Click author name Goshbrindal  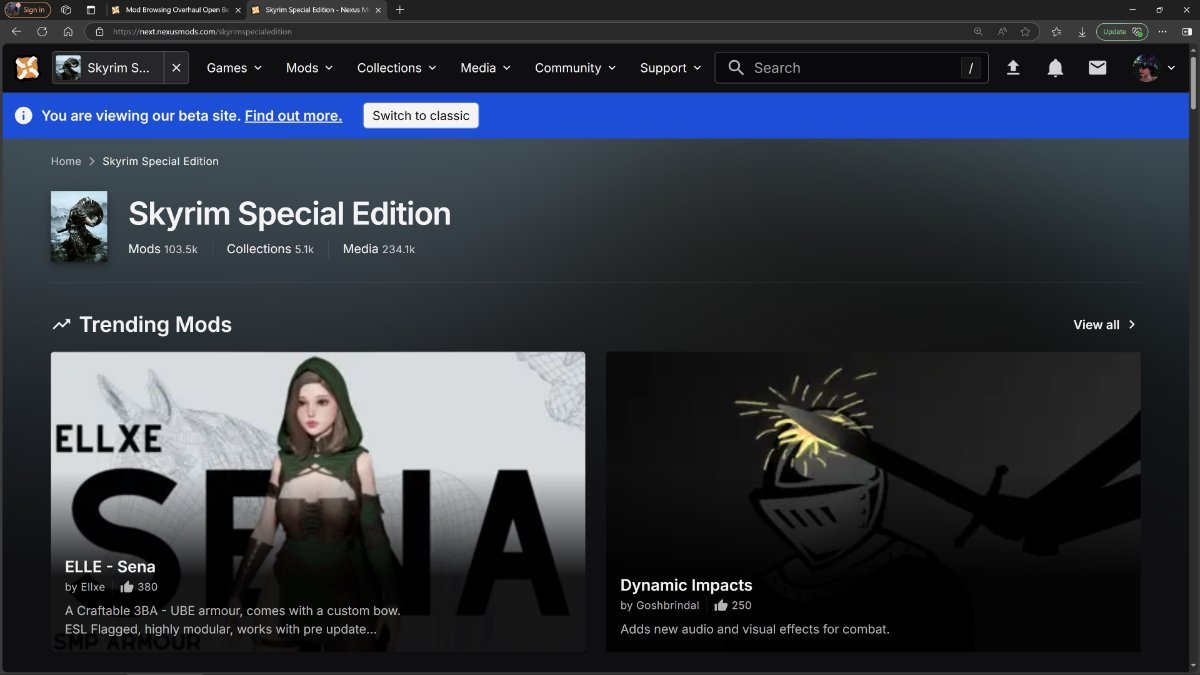(x=668, y=605)
